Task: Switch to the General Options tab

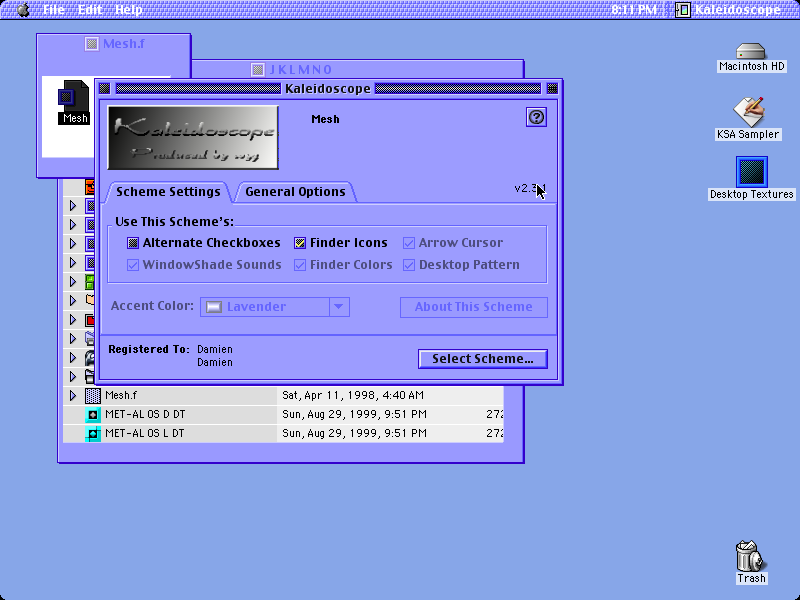Action: 295,192
